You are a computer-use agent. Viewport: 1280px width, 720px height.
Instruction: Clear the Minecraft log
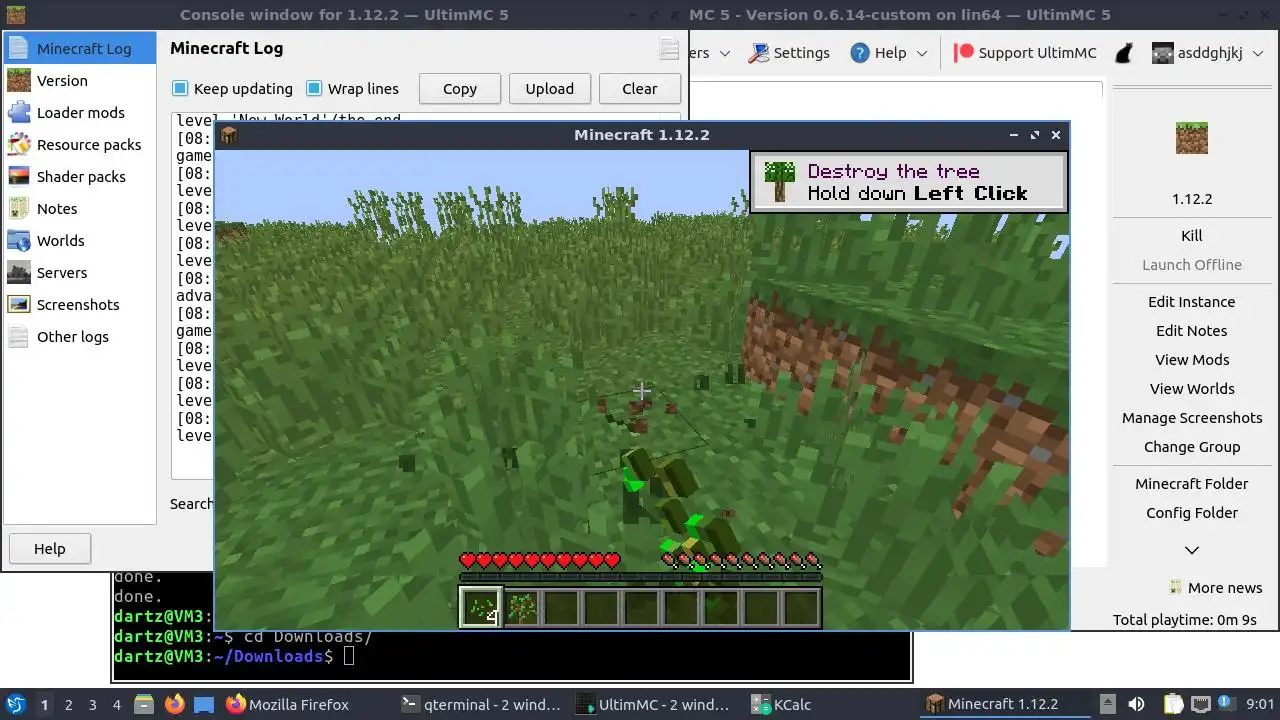tap(640, 88)
